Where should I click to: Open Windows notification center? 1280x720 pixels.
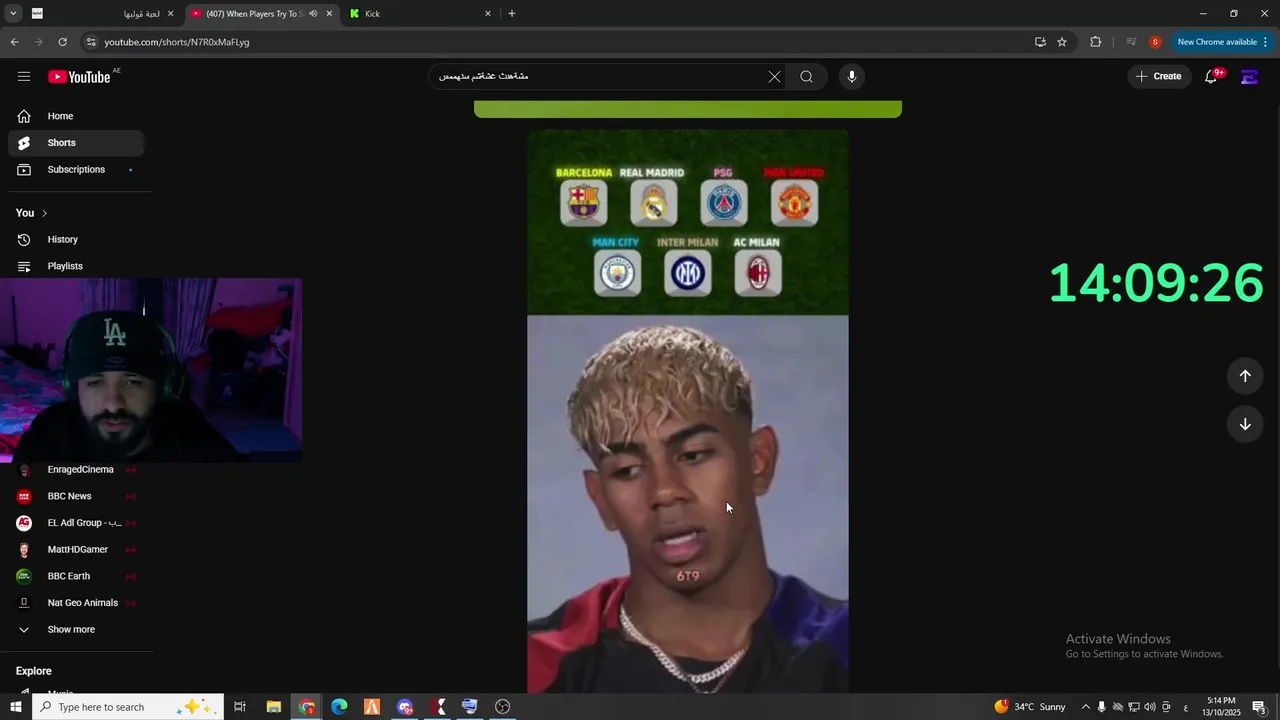[1259, 707]
